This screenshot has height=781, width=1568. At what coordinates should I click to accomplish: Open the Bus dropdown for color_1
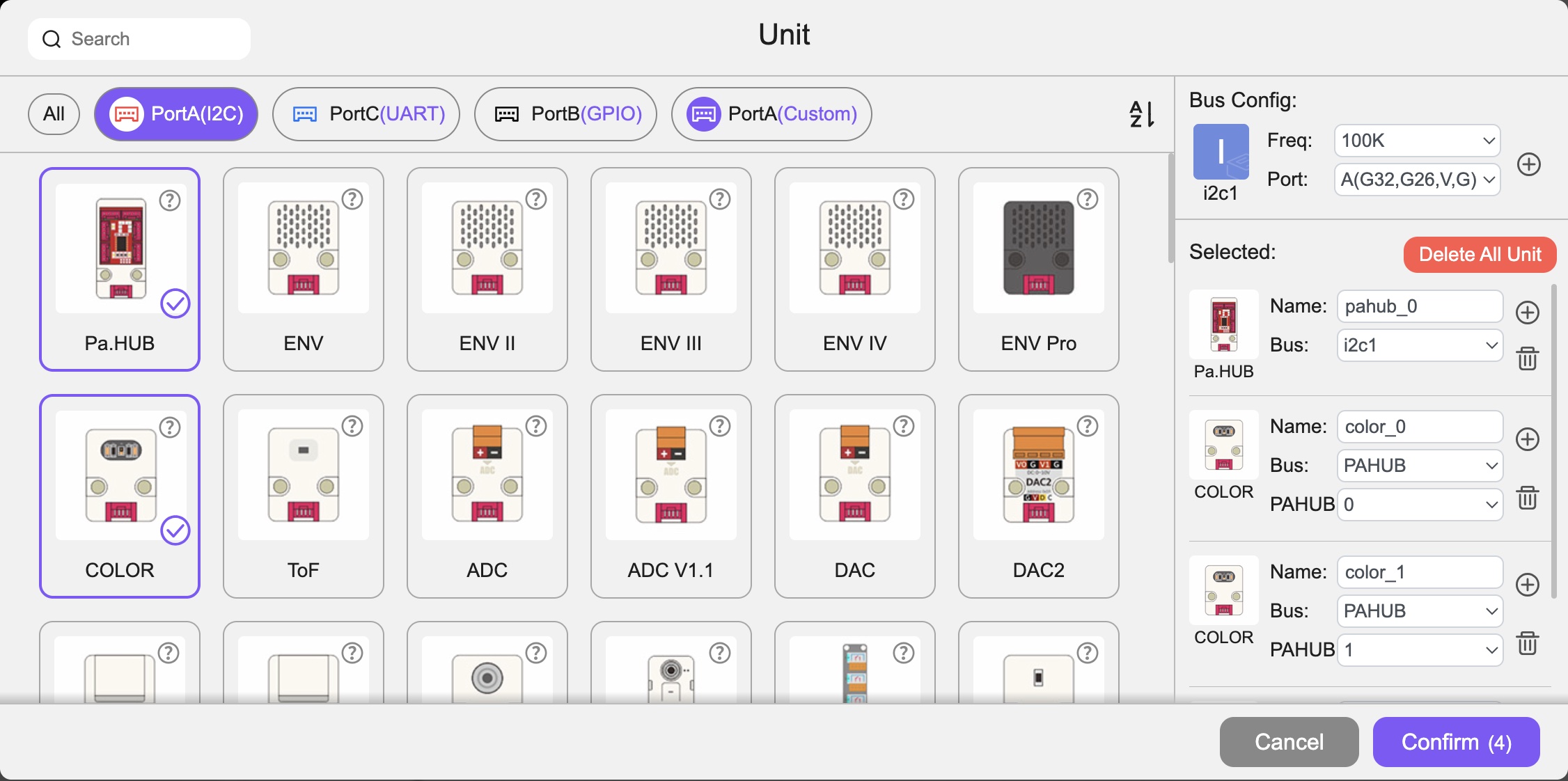[x=1420, y=610]
